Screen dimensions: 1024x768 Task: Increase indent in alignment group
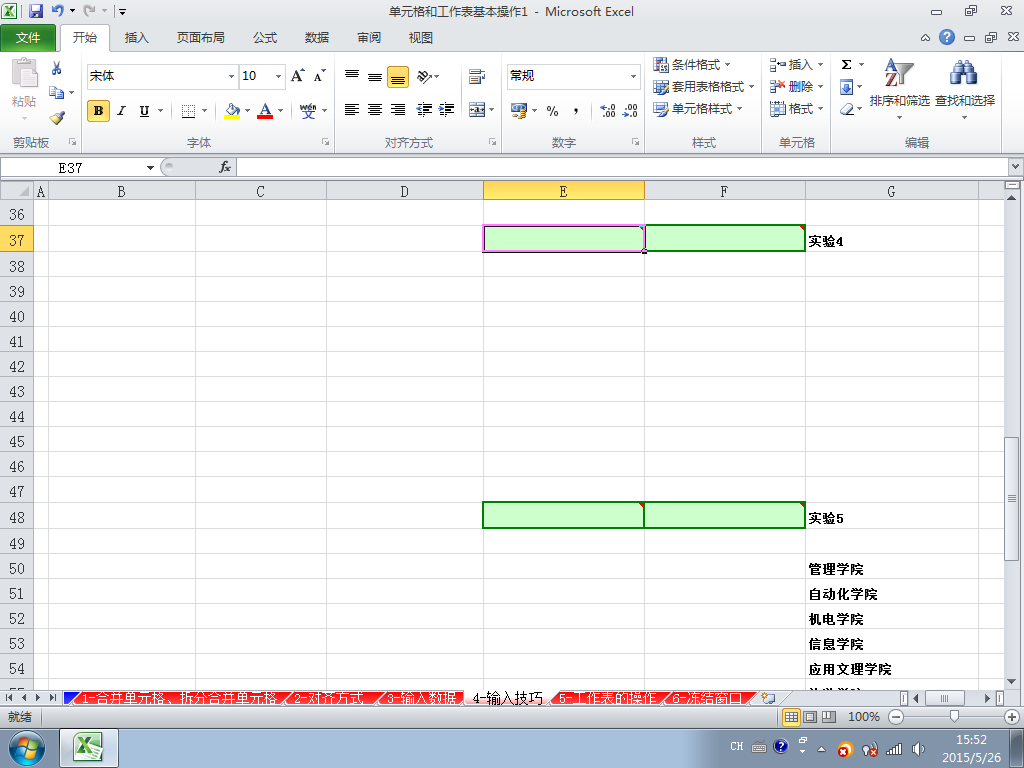pyautogui.click(x=447, y=110)
